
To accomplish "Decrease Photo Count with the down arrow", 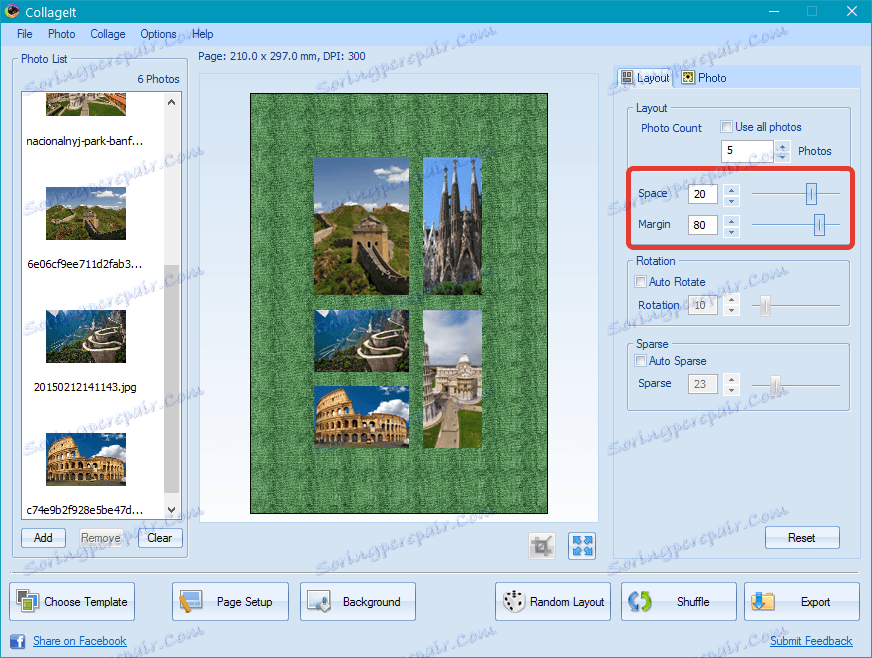I will pos(782,156).
